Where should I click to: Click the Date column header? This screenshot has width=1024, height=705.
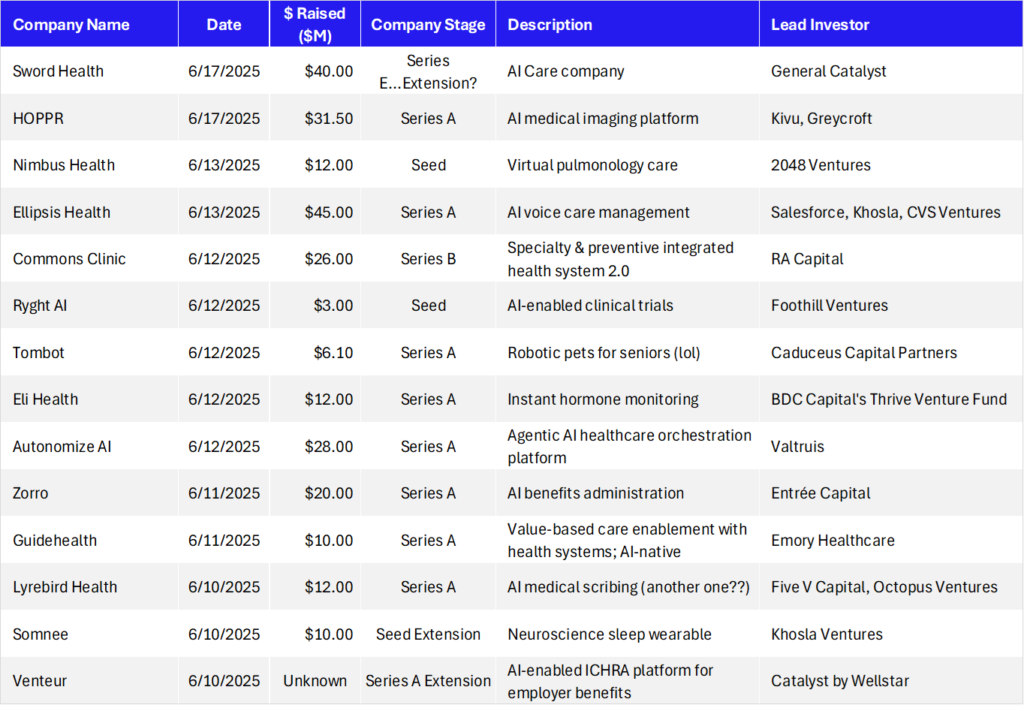click(x=224, y=24)
